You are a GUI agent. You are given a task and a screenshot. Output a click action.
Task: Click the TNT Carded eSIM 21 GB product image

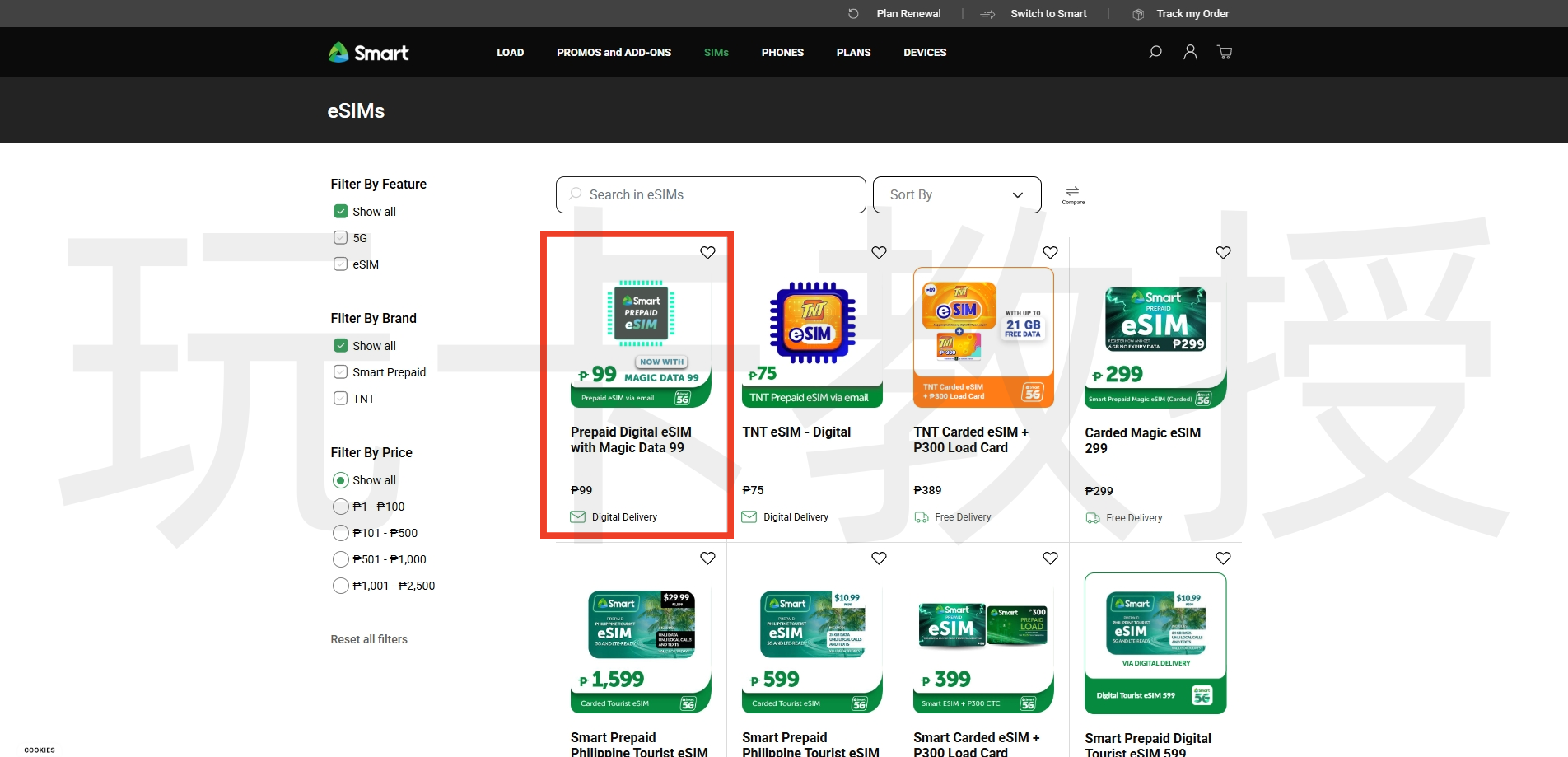983,338
